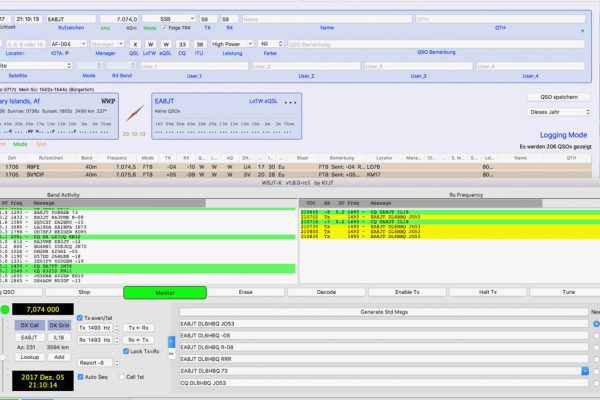Click the Add button
This screenshot has width=600, height=400.
59,357
